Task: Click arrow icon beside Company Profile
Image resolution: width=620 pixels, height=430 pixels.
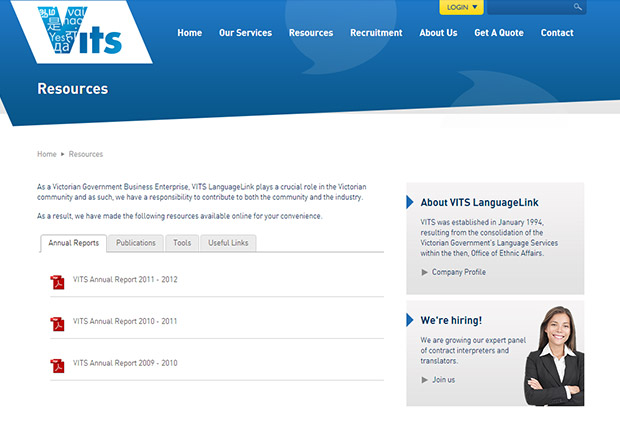Action: [x=424, y=272]
